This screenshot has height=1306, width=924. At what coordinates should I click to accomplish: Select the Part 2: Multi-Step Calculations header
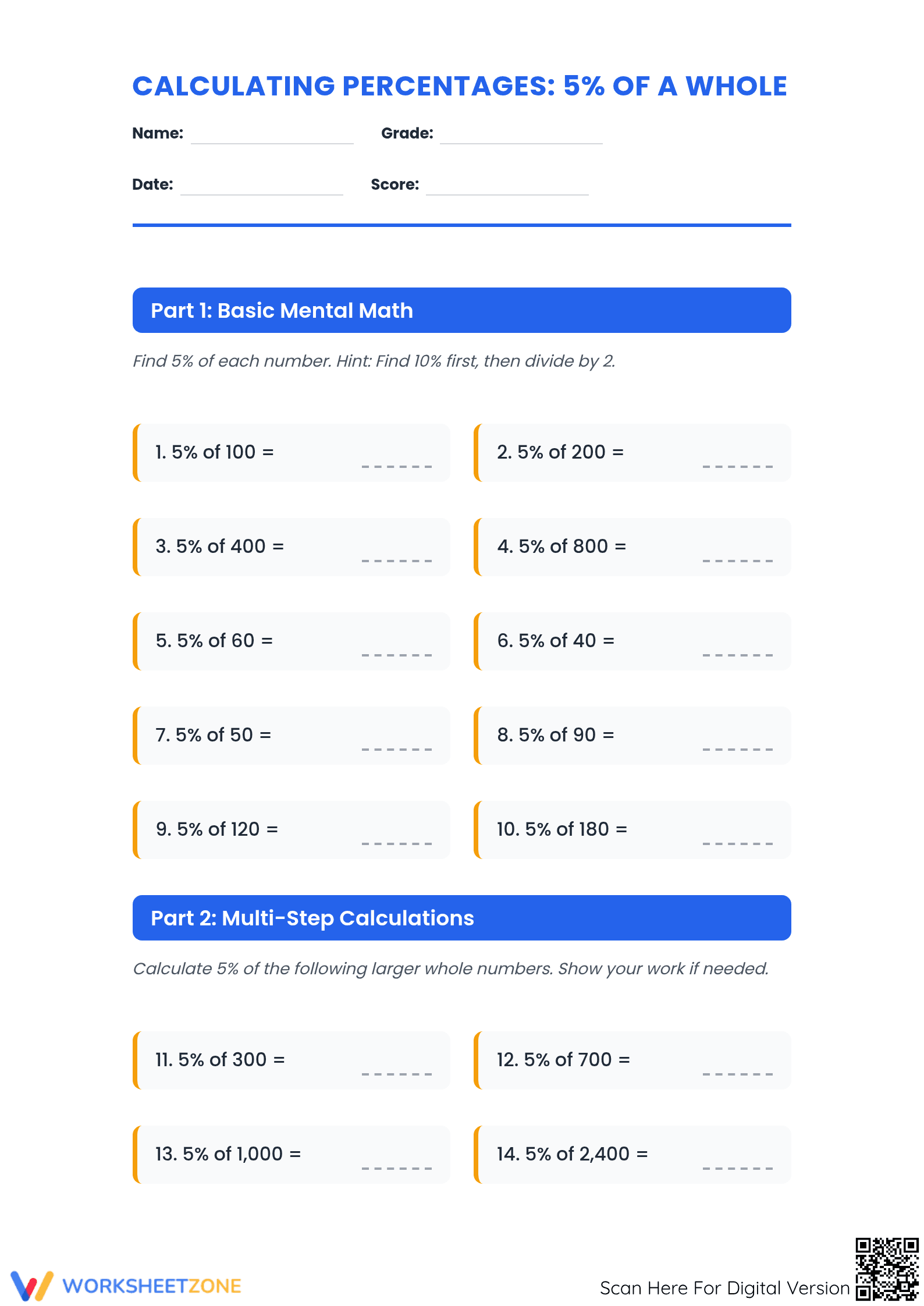(x=462, y=918)
